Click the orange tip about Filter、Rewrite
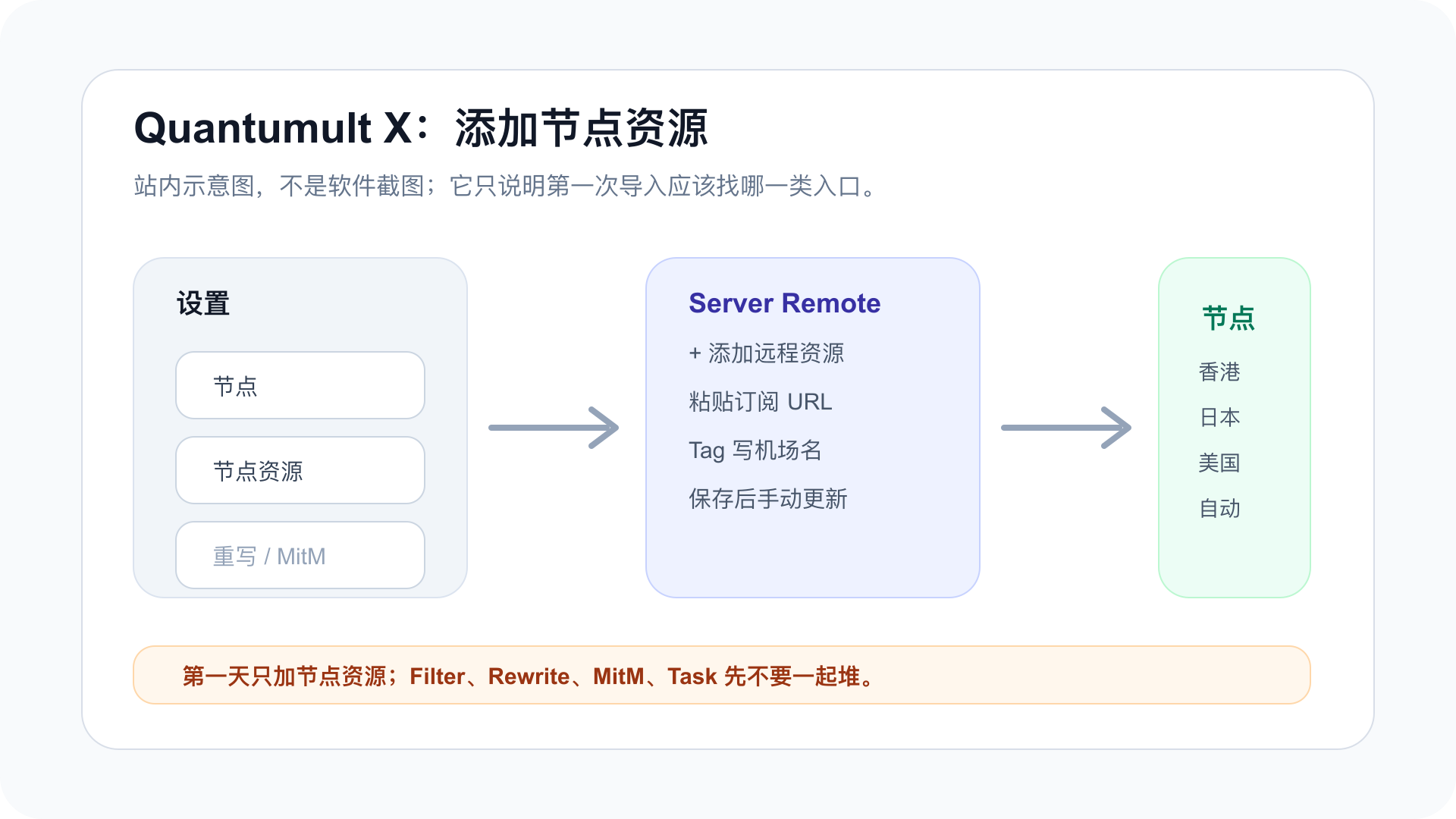The height and width of the screenshot is (819, 1456). (722, 675)
